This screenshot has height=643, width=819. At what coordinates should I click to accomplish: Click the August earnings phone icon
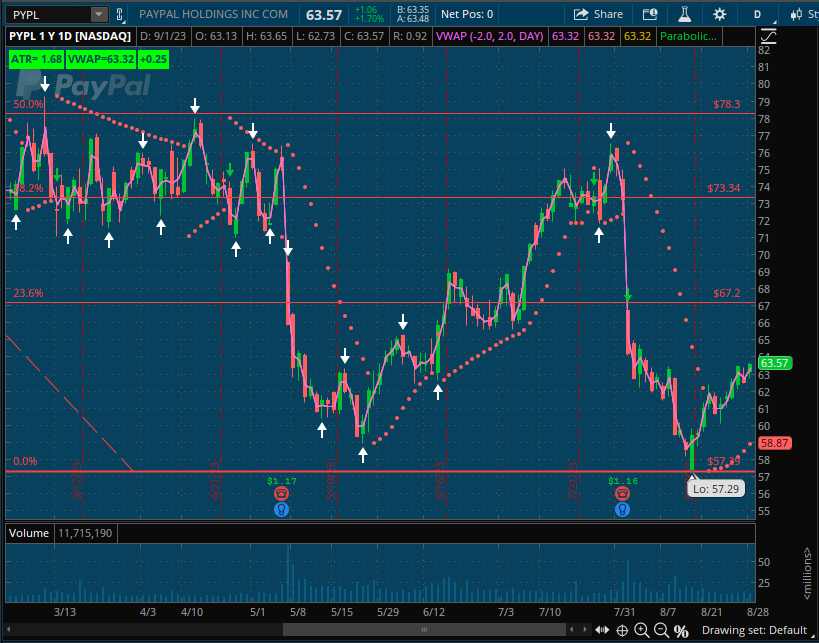622,494
